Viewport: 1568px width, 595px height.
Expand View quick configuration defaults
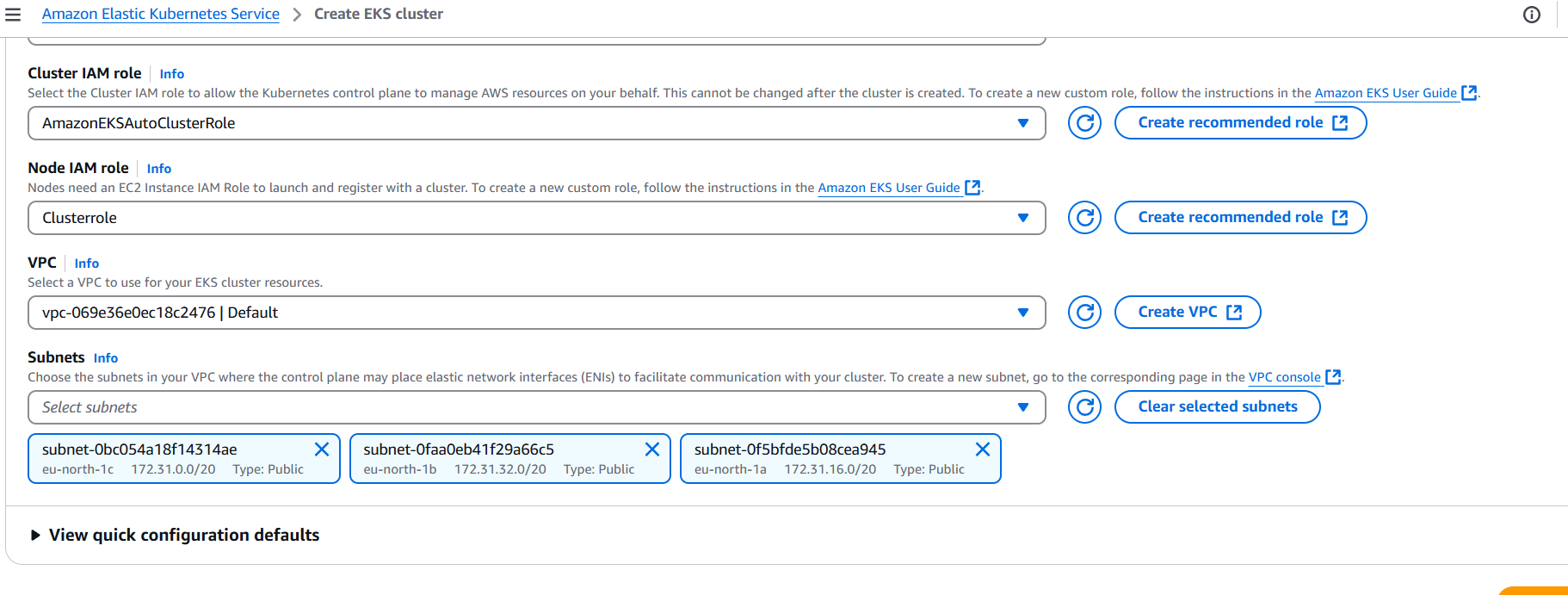tap(175, 535)
